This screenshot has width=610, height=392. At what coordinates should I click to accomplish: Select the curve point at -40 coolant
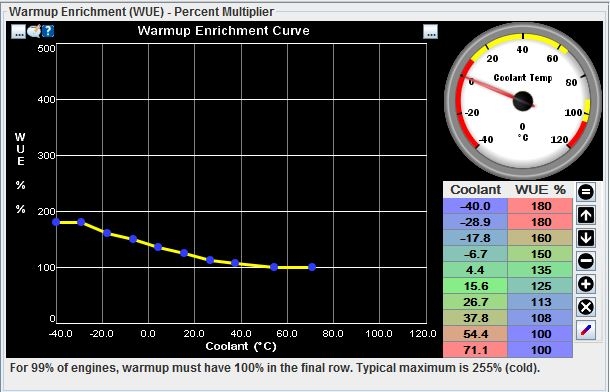pos(56,222)
